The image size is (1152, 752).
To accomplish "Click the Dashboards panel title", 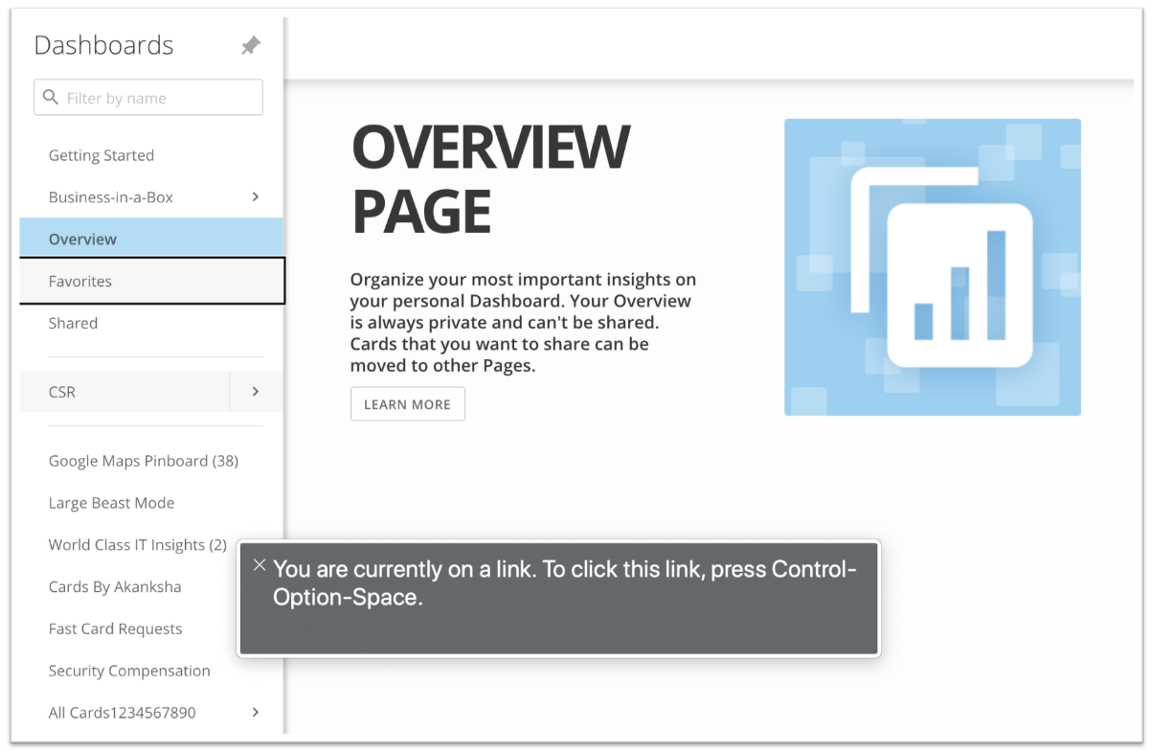I will pos(103,44).
